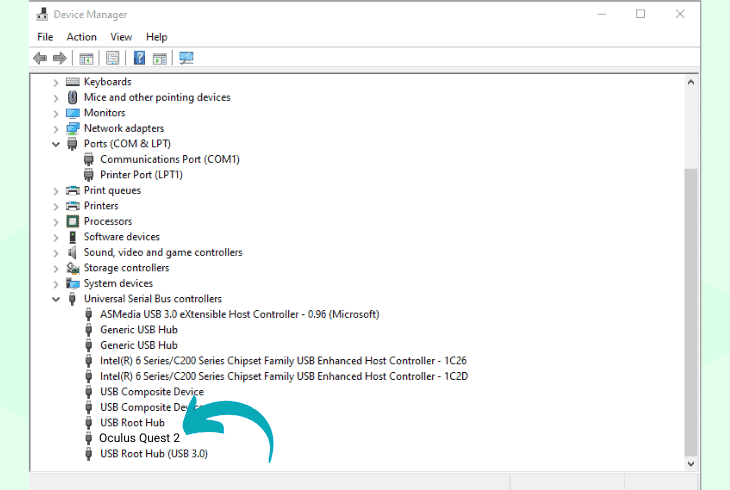Select Communications Port (COM1)

[x=170, y=159]
